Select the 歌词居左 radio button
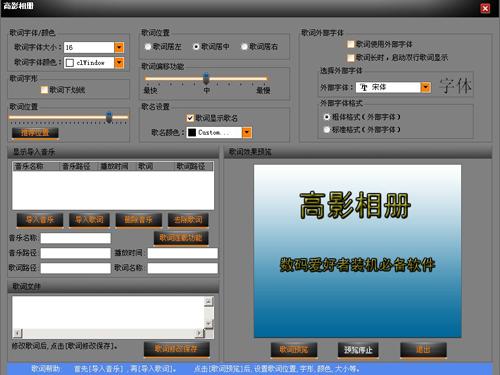500x375 pixels. click(x=148, y=47)
